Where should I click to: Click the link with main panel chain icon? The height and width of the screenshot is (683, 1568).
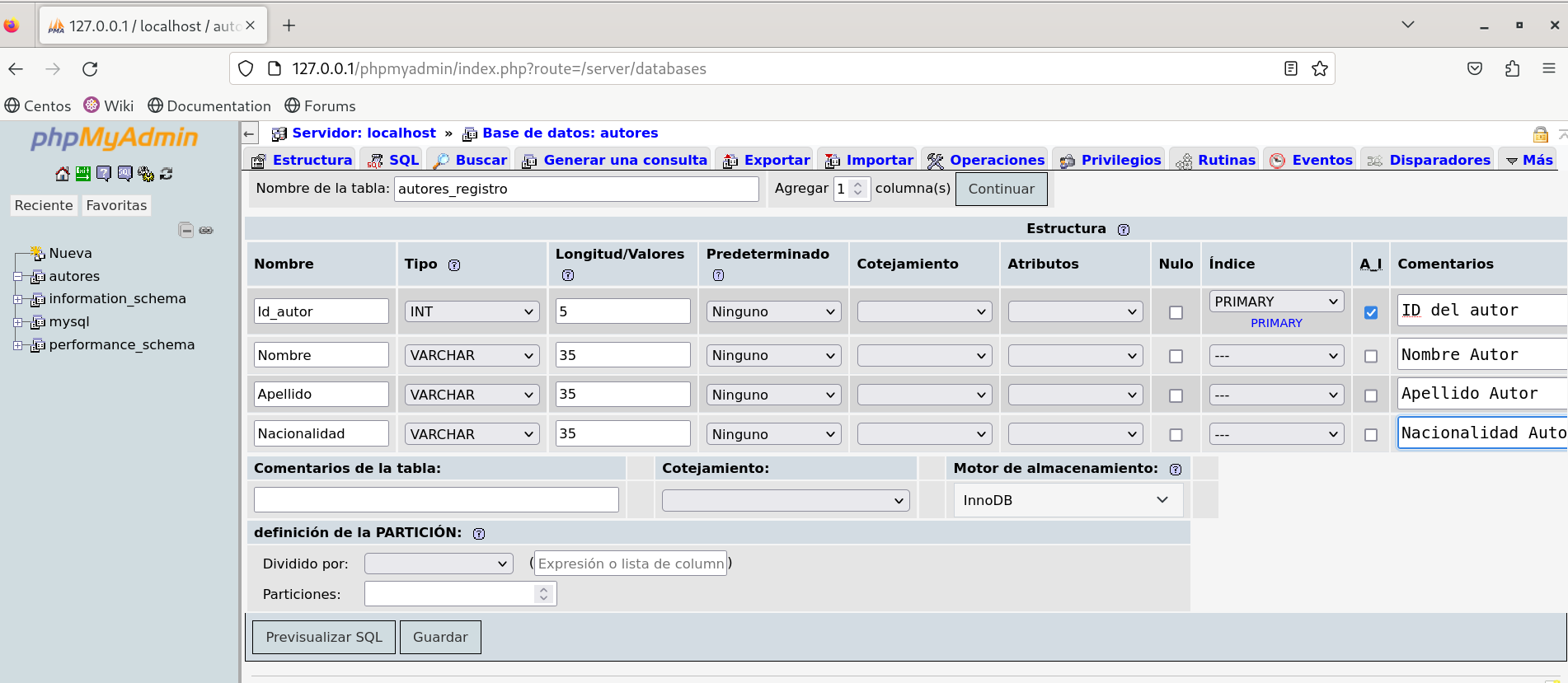click(x=206, y=230)
